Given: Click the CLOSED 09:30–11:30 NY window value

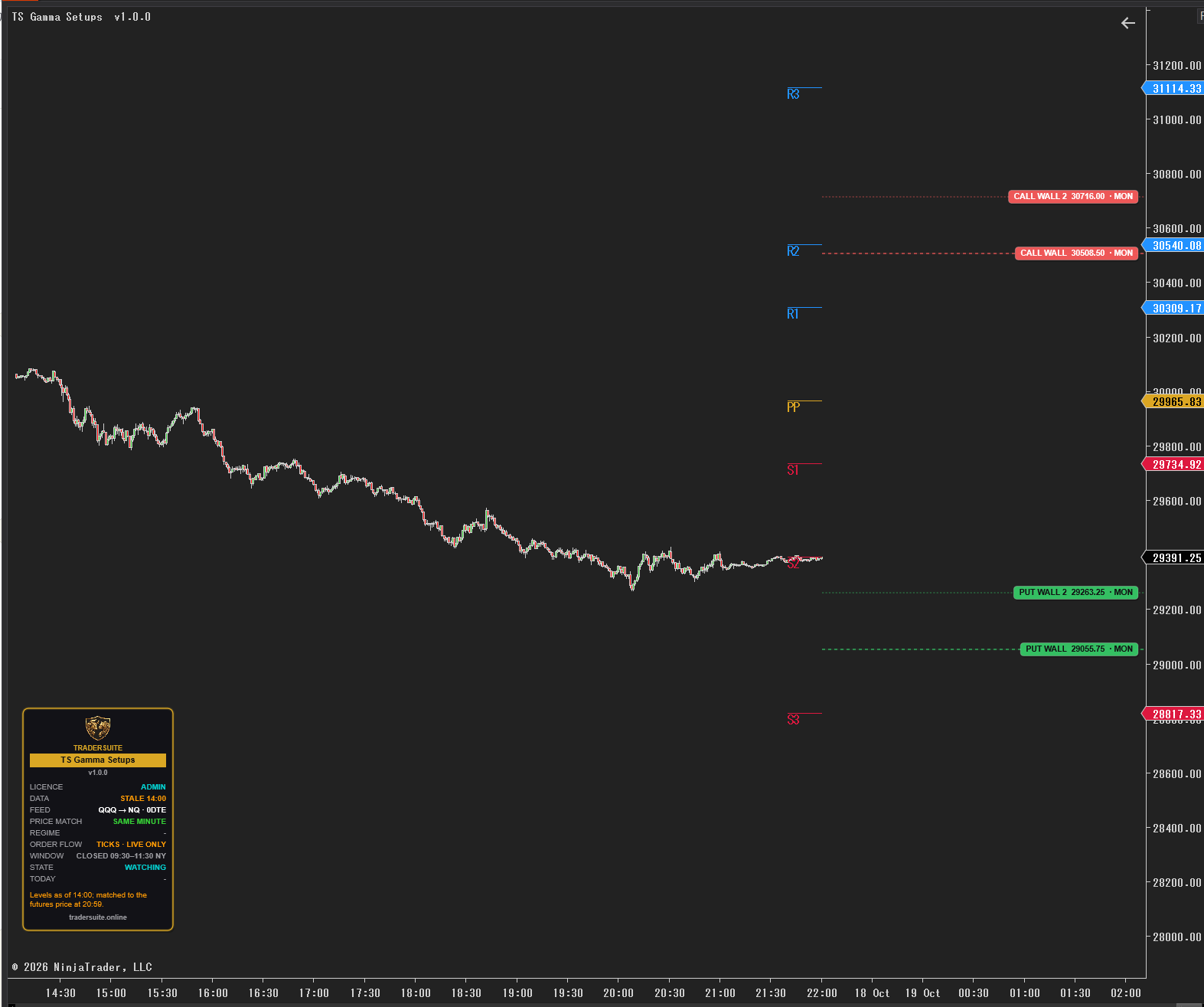Looking at the screenshot, I should pos(121,856).
